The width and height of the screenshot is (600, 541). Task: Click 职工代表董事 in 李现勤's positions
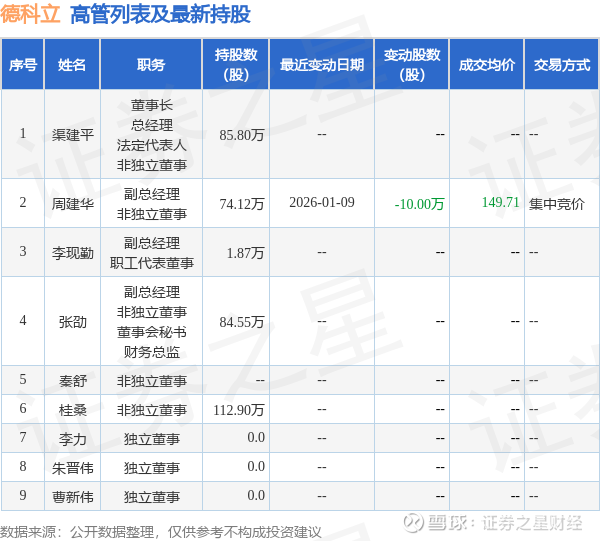(152, 263)
